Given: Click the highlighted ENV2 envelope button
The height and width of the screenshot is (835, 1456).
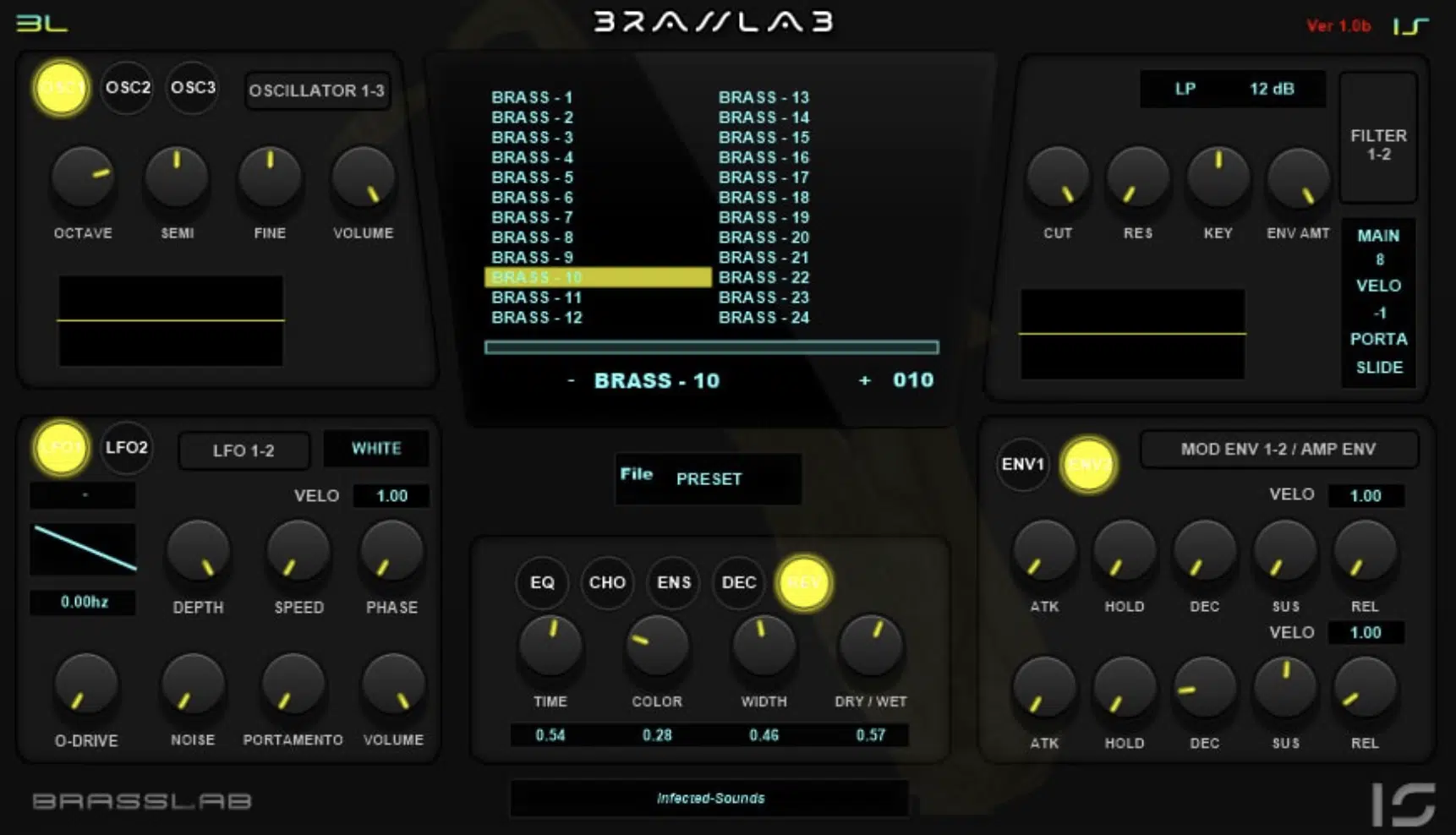Looking at the screenshot, I should pyautogui.click(x=1088, y=464).
